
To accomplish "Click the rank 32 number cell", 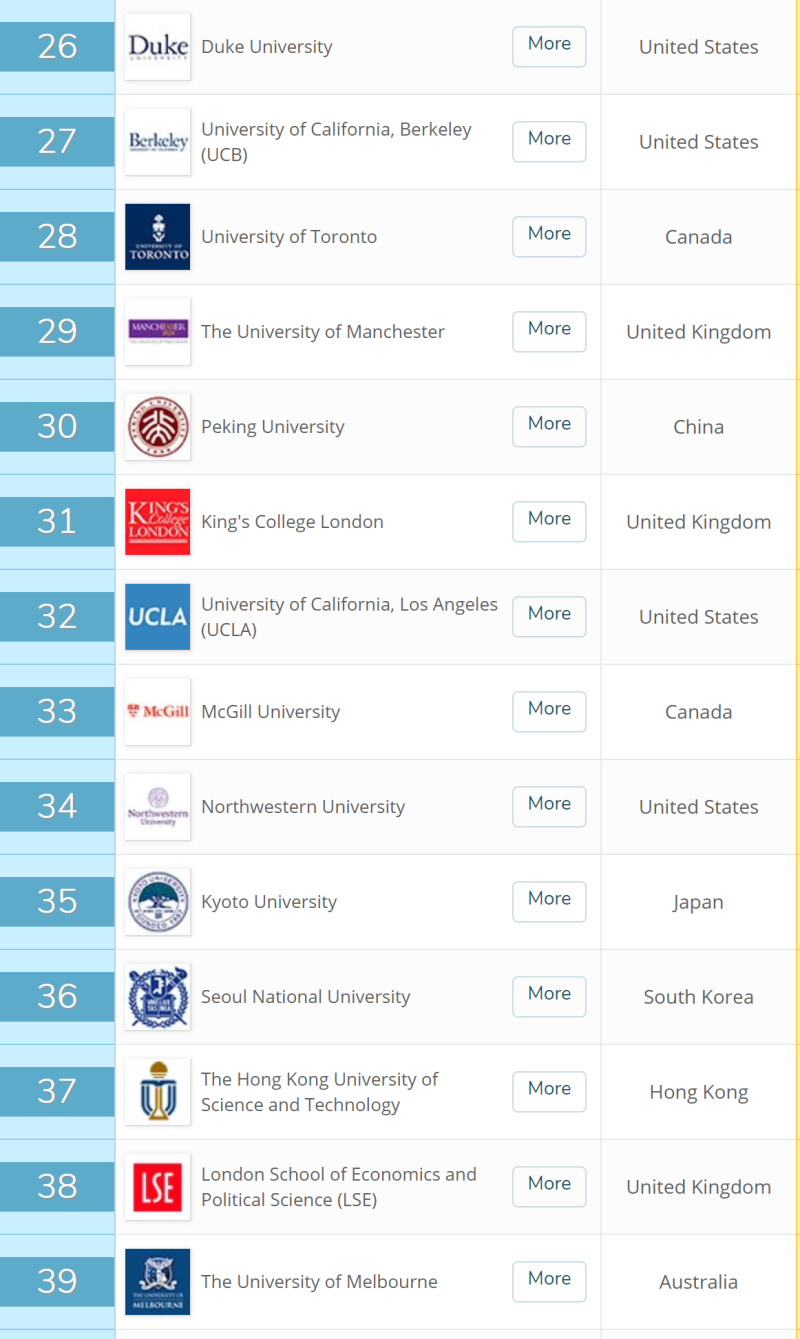I will click(57, 616).
